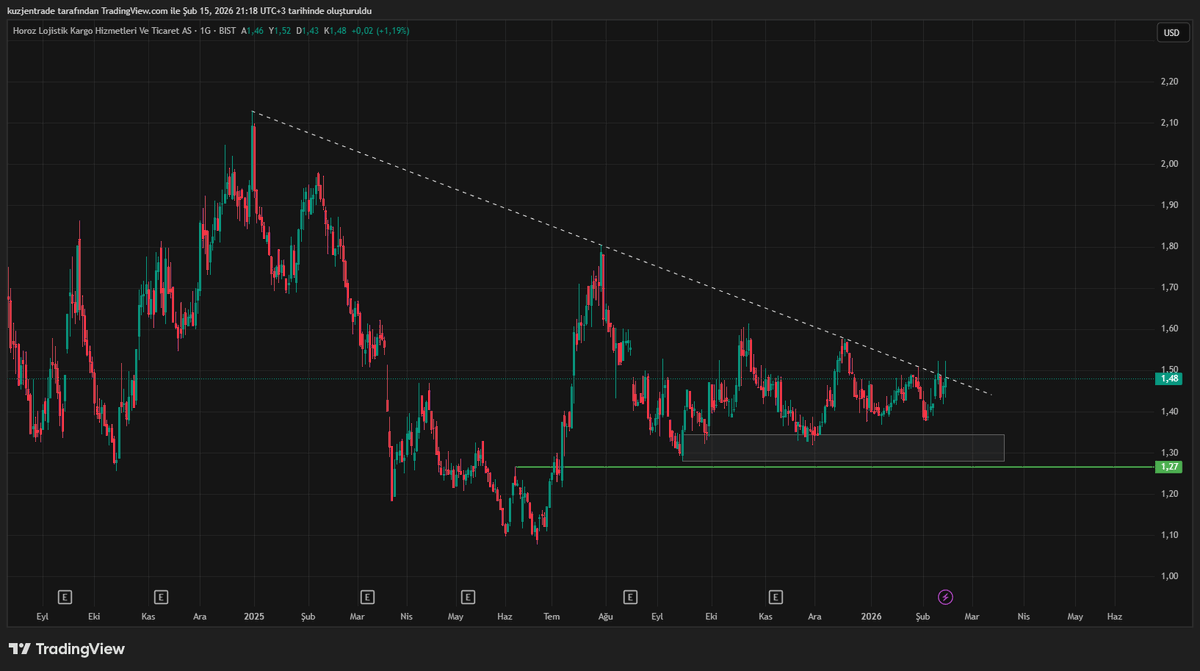This screenshot has width=1200, height=671.
Task: Open the USD currency selector
Action: click(1171, 32)
